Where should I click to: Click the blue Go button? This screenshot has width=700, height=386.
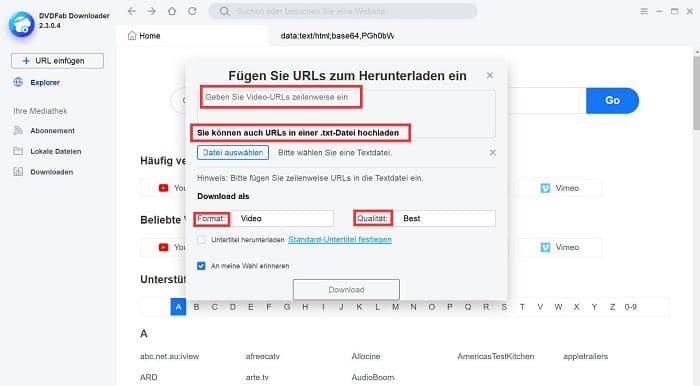(612, 100)
